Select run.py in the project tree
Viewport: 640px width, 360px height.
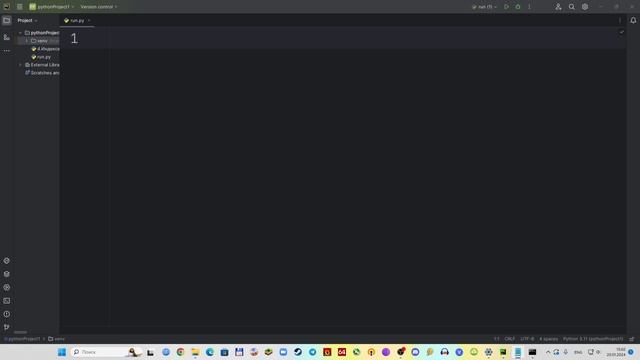click(41, 57)
